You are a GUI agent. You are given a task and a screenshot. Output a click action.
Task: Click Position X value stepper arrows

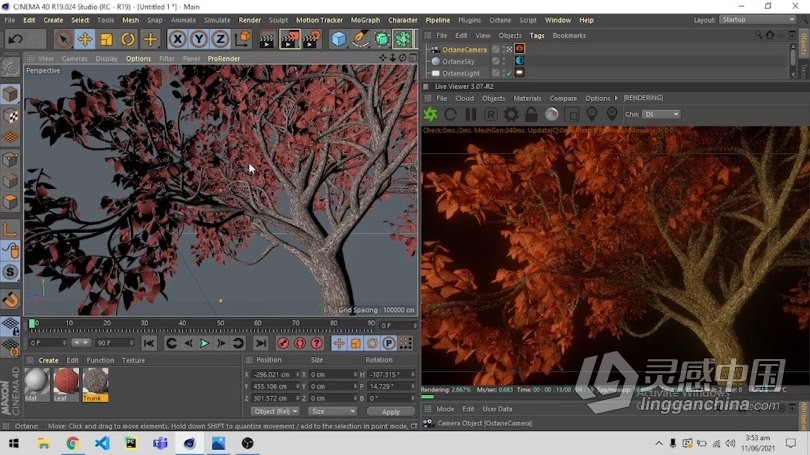point(298,374)
